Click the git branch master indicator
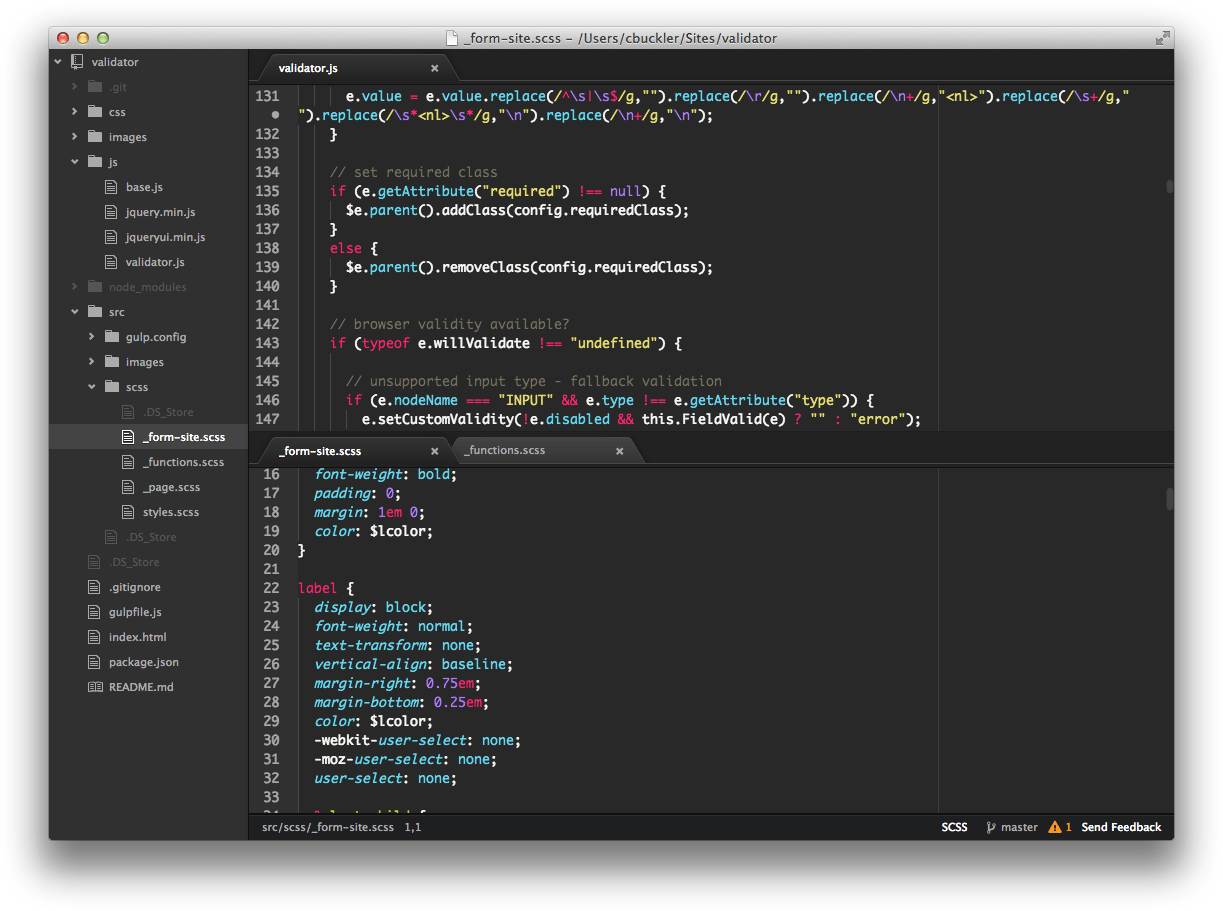 1012,827
